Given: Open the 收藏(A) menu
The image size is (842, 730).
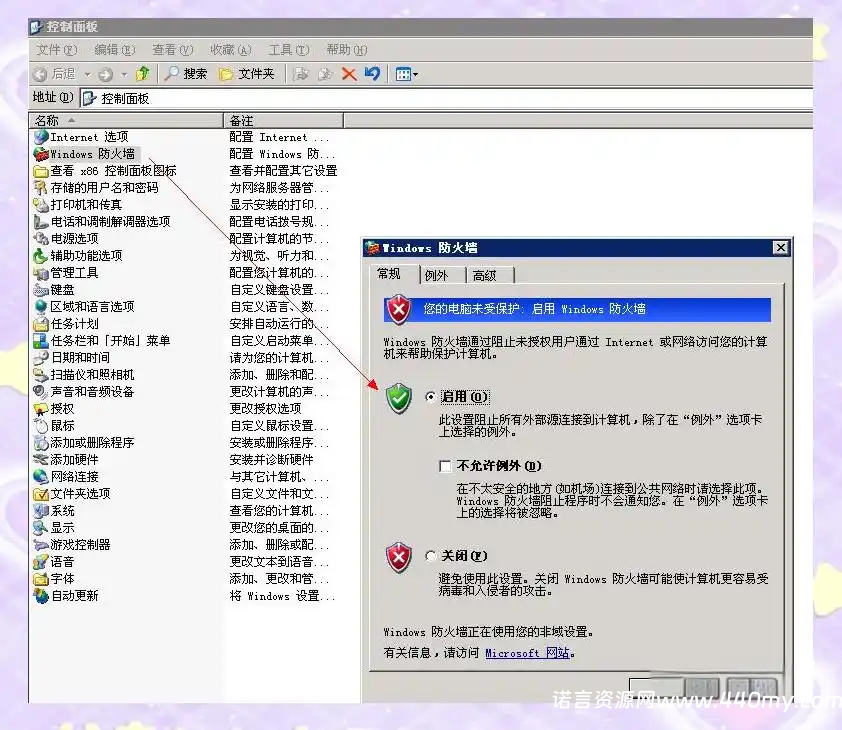Looking at the screenshot, I should tap(230, 50).
